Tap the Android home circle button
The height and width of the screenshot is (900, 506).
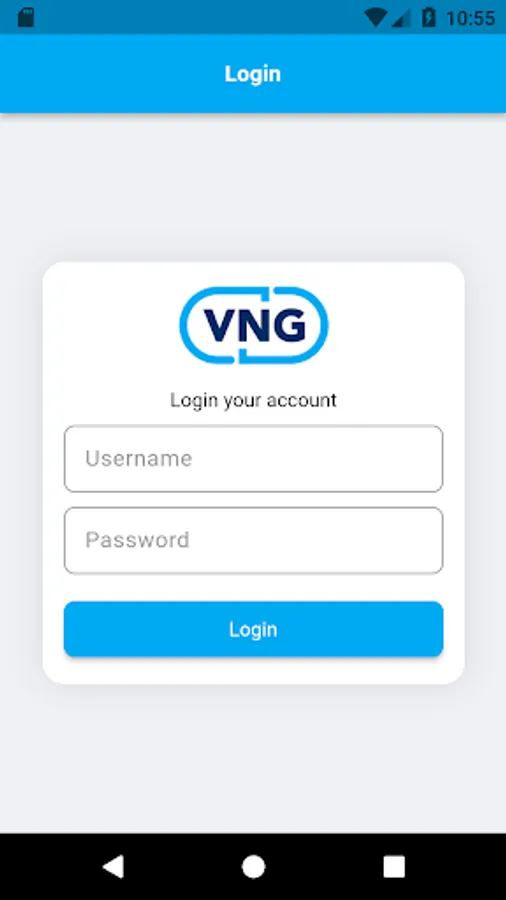(253, 867)
